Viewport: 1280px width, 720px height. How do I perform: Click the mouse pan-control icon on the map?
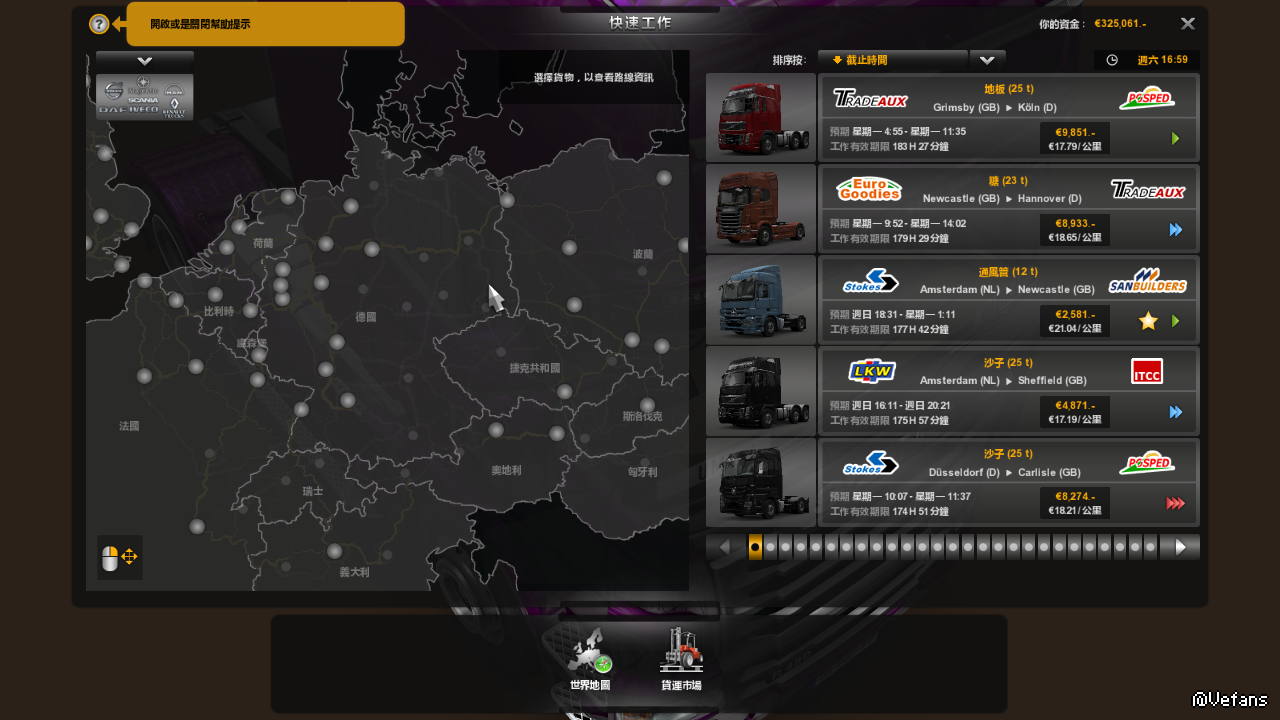(x=120, y=557)
